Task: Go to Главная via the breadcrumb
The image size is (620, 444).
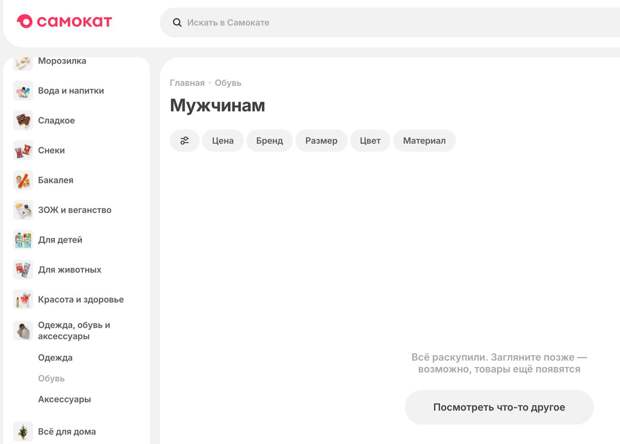Action: point(187,83)
